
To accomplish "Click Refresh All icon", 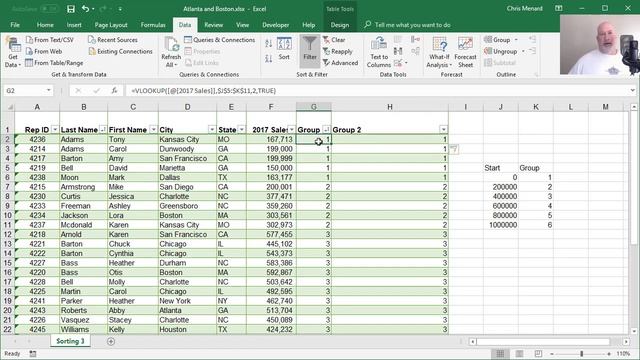I will [171, 52].
